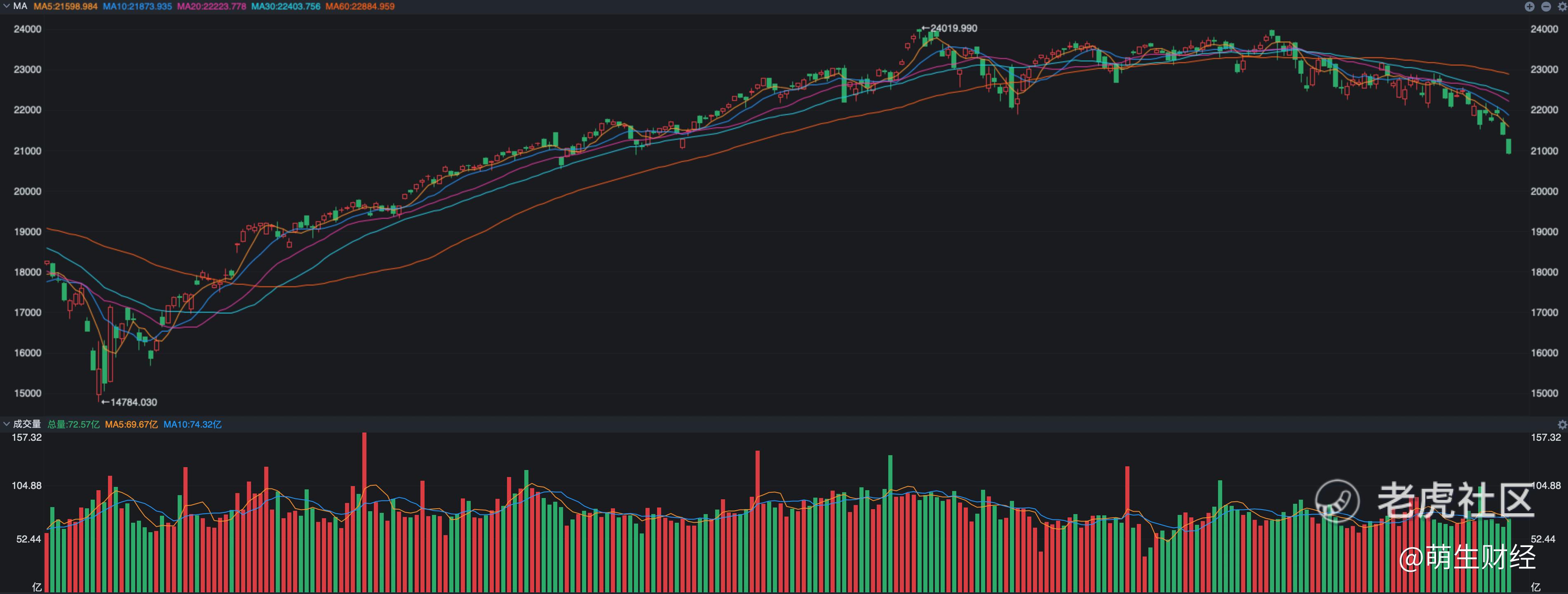
Task: Select the MA10:21873.935 legend label
Action: 137,6
